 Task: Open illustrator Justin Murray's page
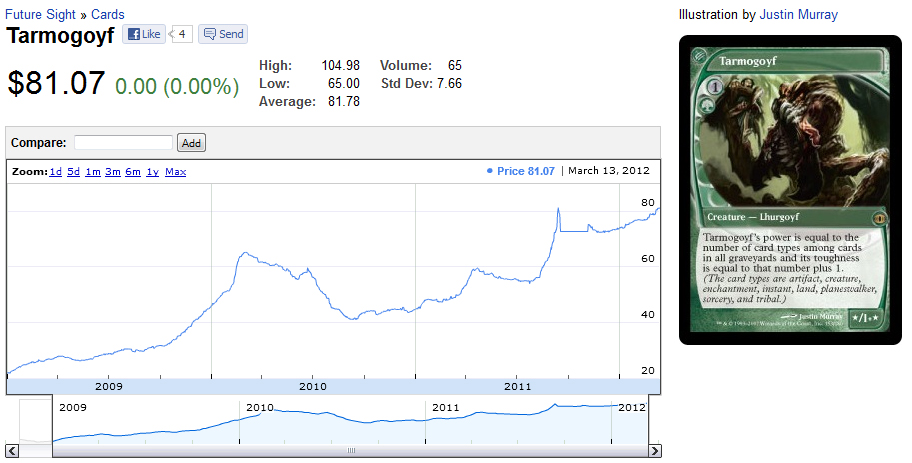pos(798,15)
